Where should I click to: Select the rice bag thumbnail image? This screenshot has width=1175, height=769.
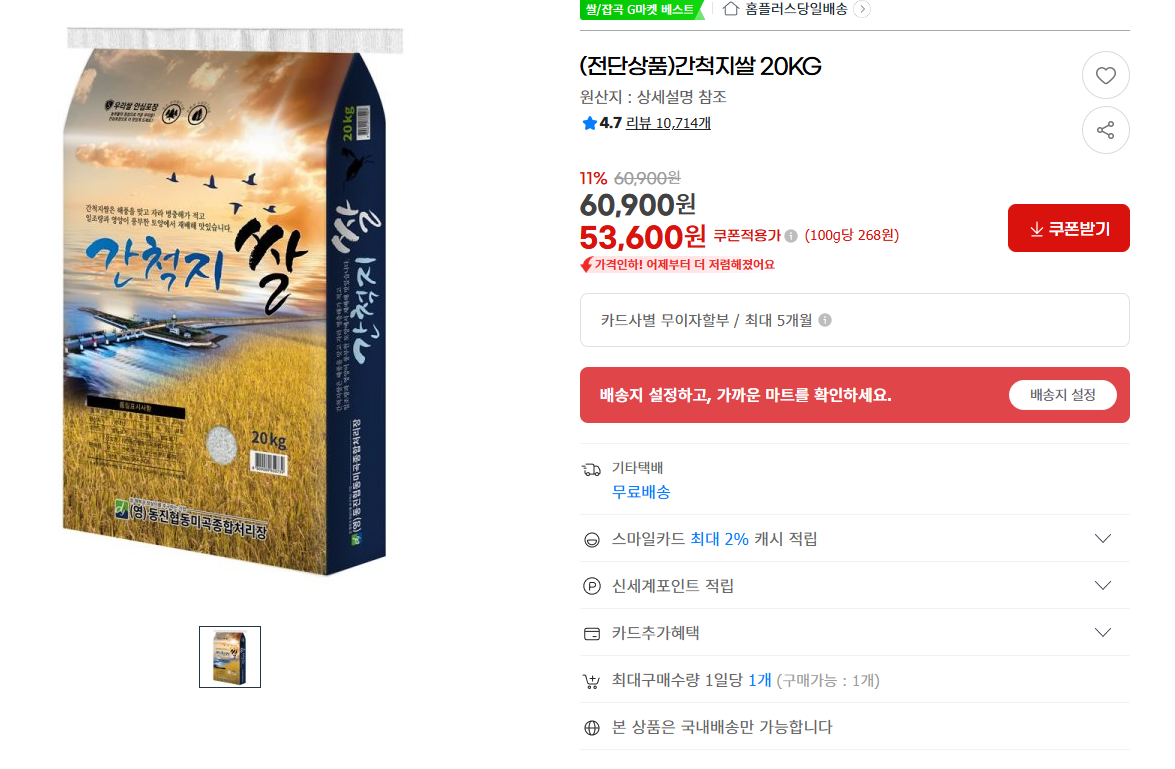point(229,657)
